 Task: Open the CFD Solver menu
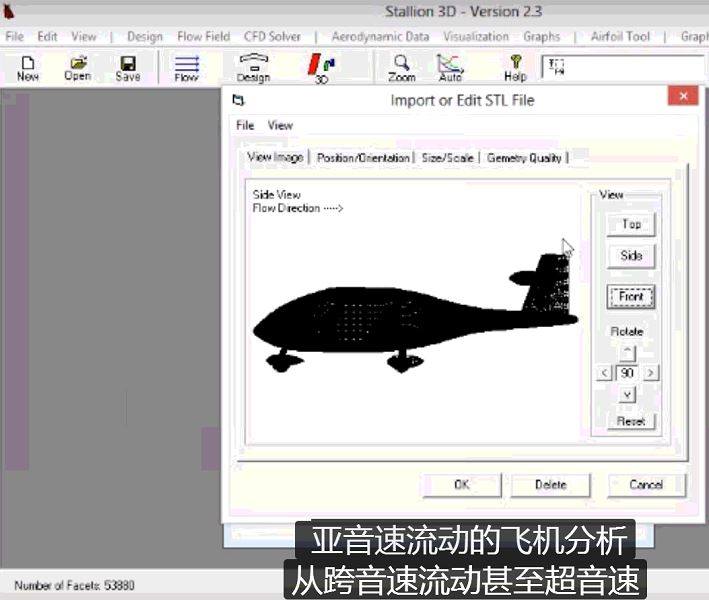coord(272,37)
